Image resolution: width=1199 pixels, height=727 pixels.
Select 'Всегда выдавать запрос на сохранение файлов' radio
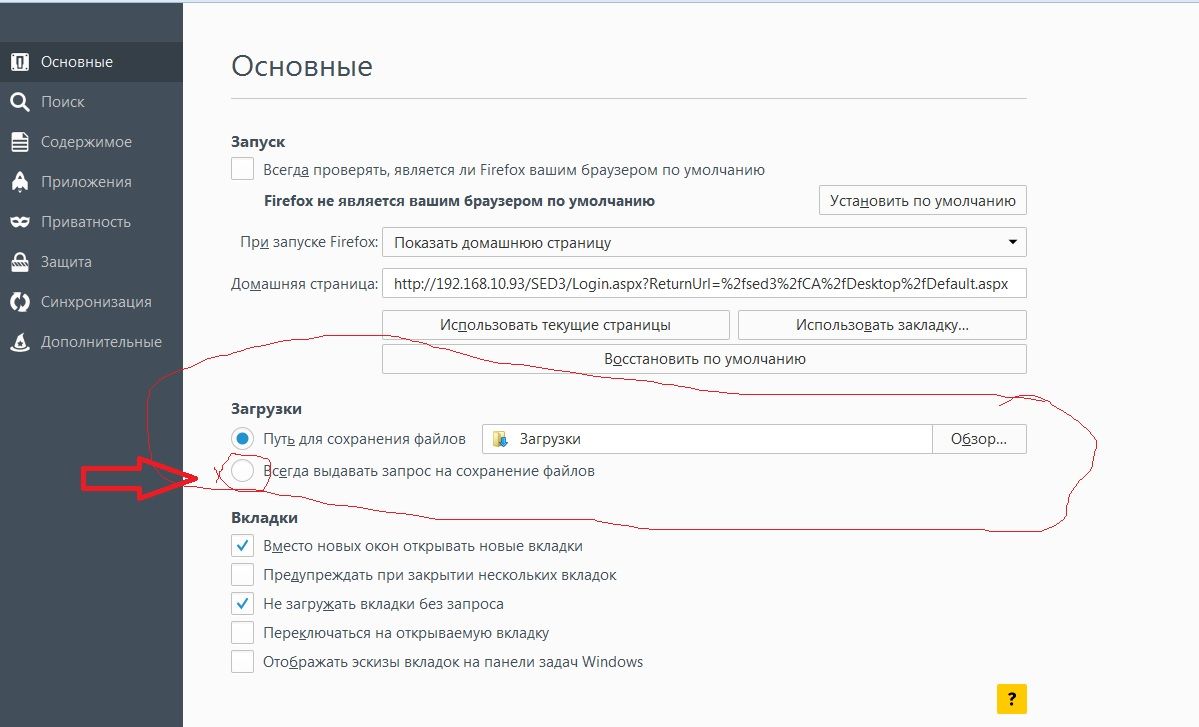pyautogui.click(x=242, y=471)
